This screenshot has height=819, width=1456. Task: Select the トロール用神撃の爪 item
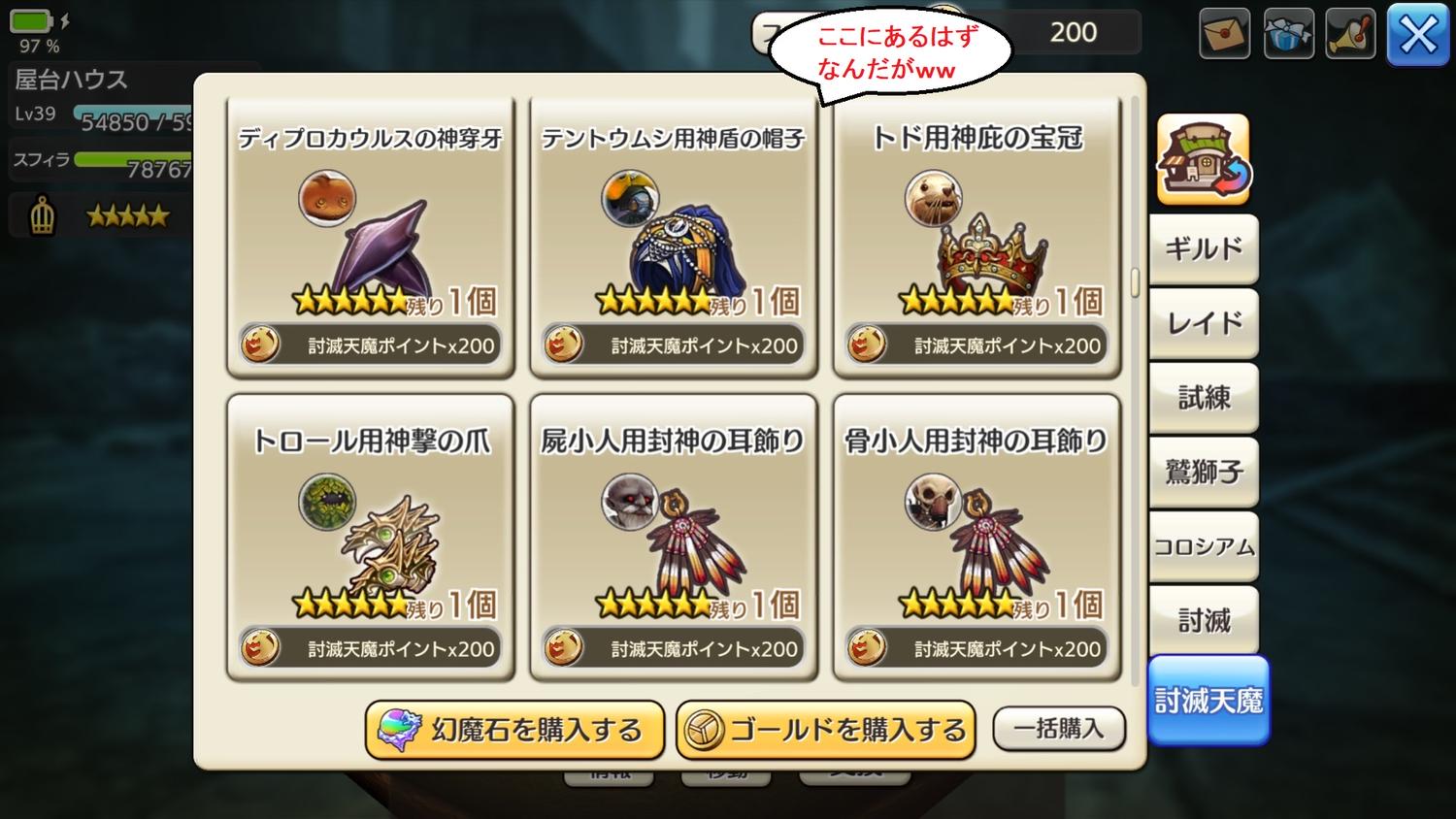pyautogui.click(x=370, y=539)
